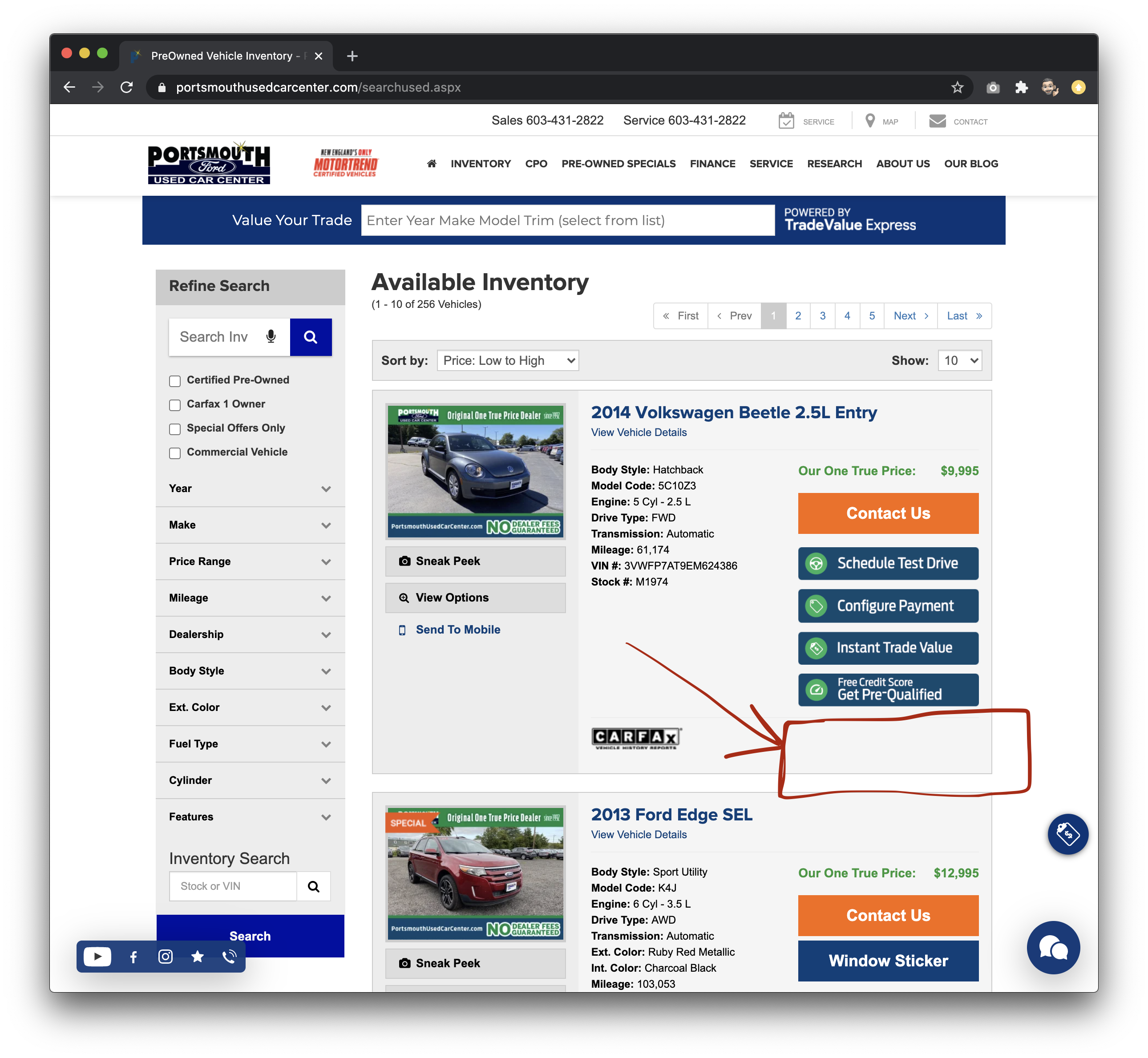Open View Vehicle Details for Volkswagen Beetle

pyautogui.click(x=639, y=432)
